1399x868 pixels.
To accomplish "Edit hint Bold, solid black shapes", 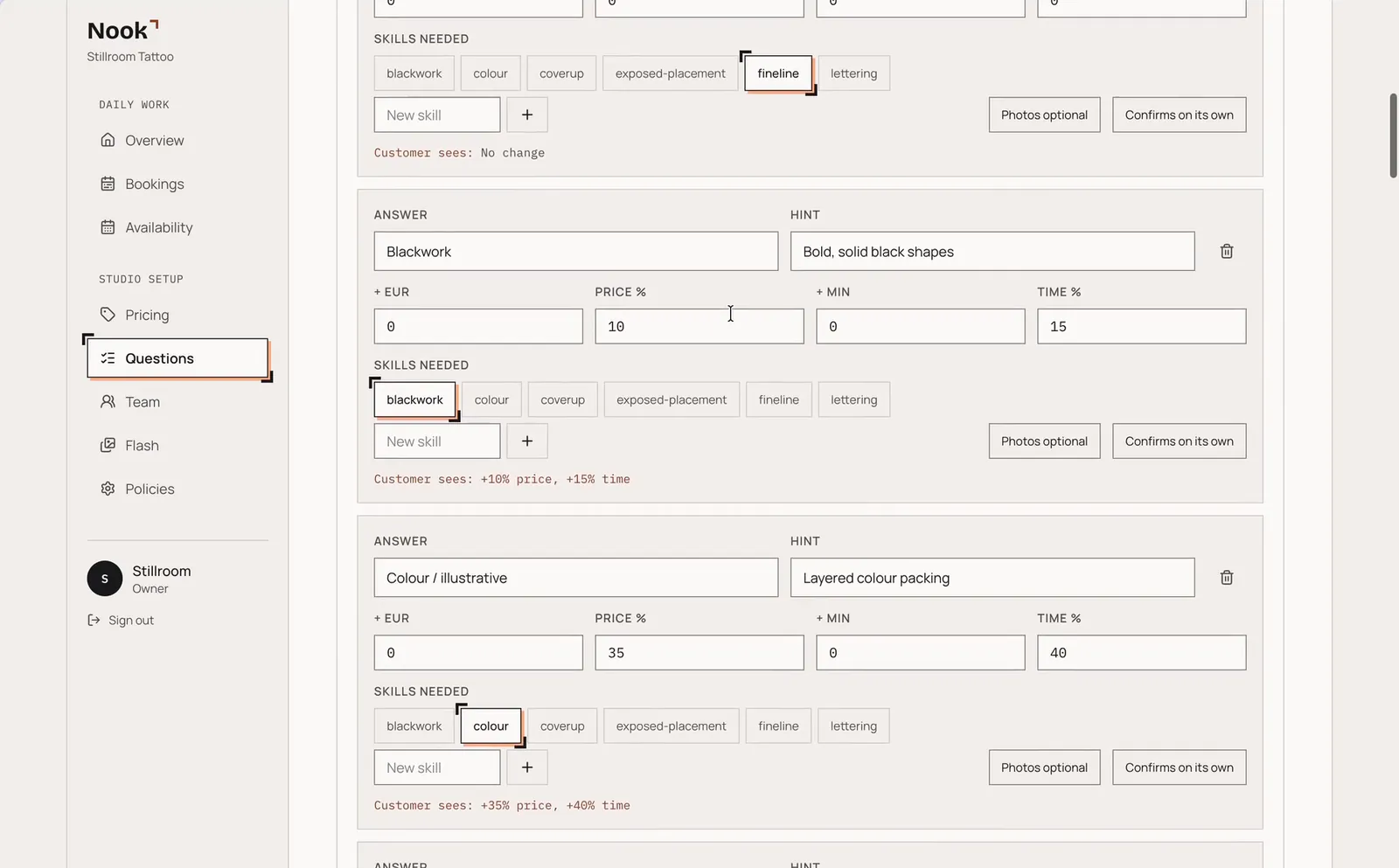I will coord(992,252).
